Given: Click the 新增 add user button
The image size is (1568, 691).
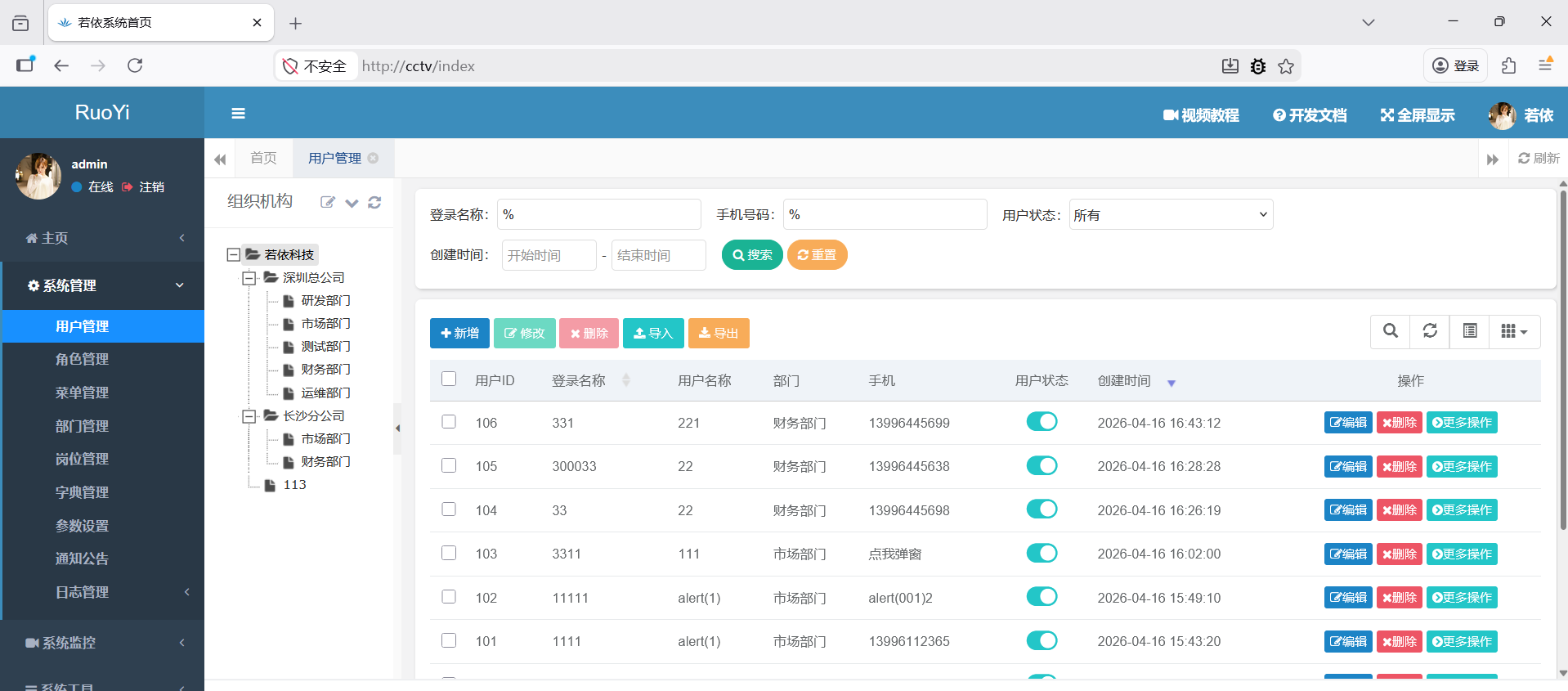Looking at the screenshot, I should [x=459, y=333].
